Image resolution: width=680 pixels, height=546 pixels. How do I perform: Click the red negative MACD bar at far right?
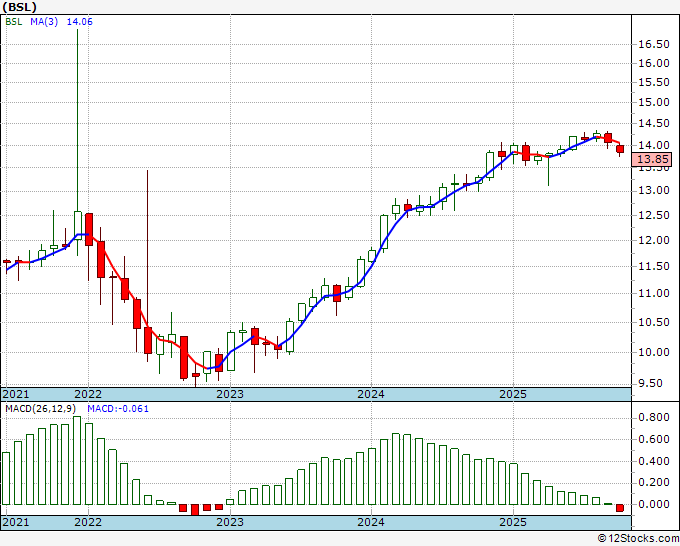tap(620, 508)
